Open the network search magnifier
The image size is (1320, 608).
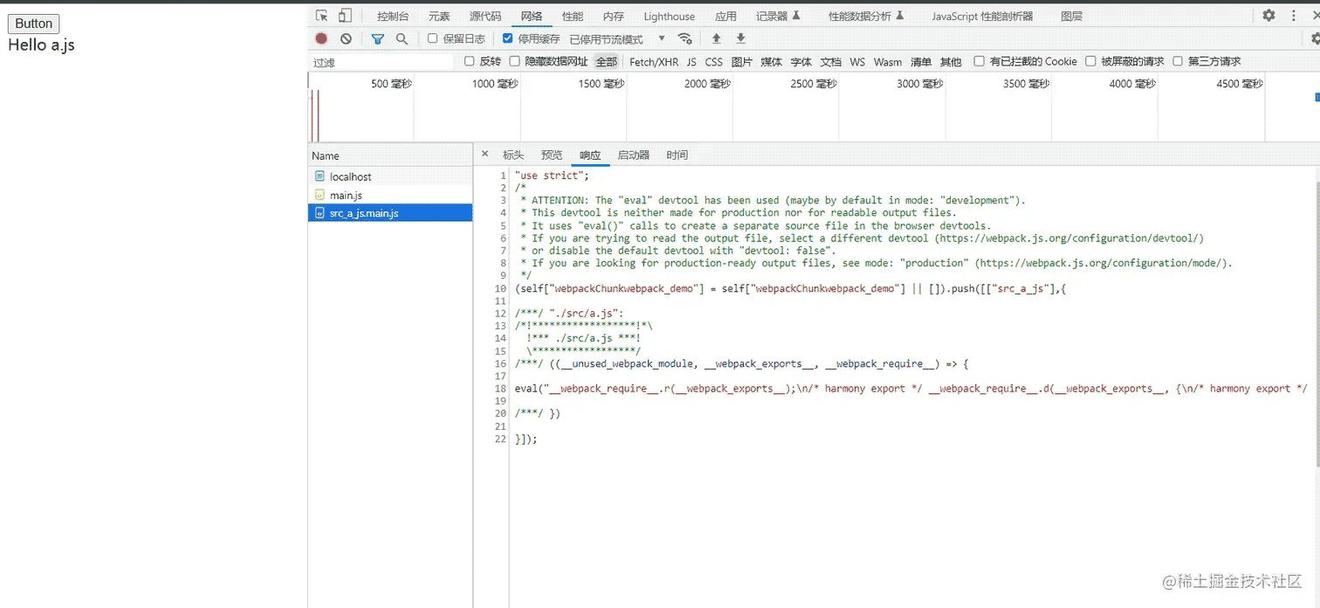[x=401, y=39]
